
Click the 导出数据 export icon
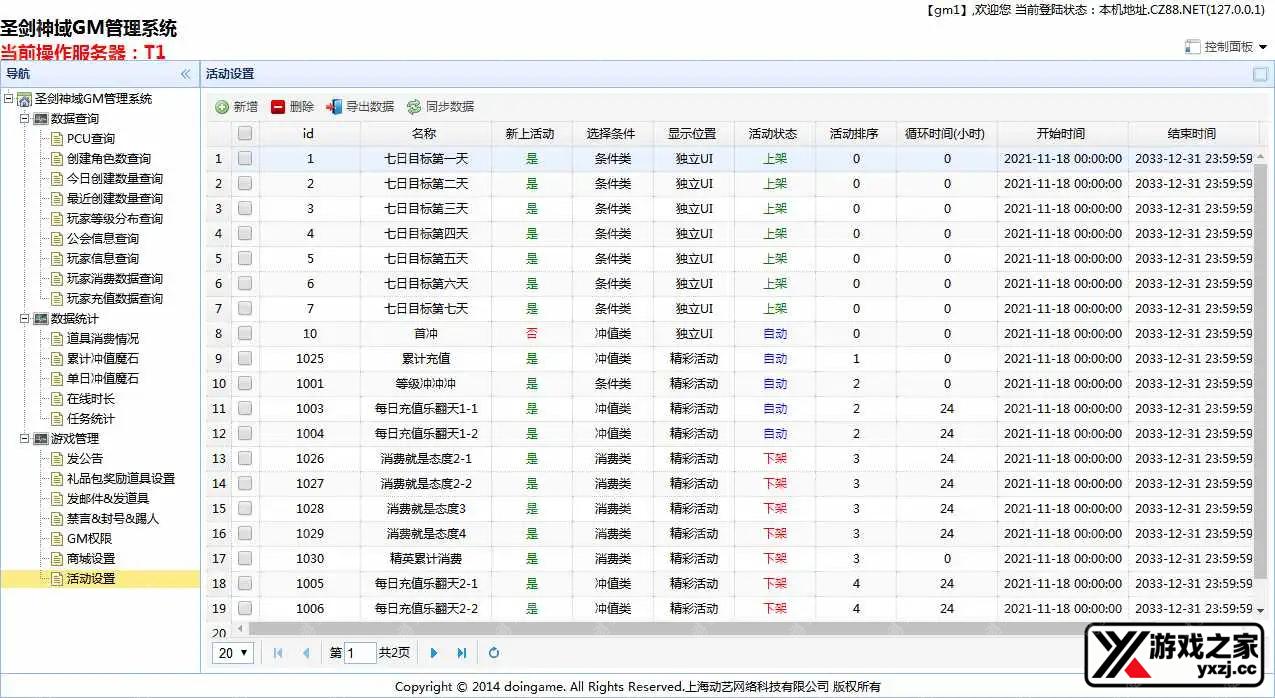pos(334,107)
